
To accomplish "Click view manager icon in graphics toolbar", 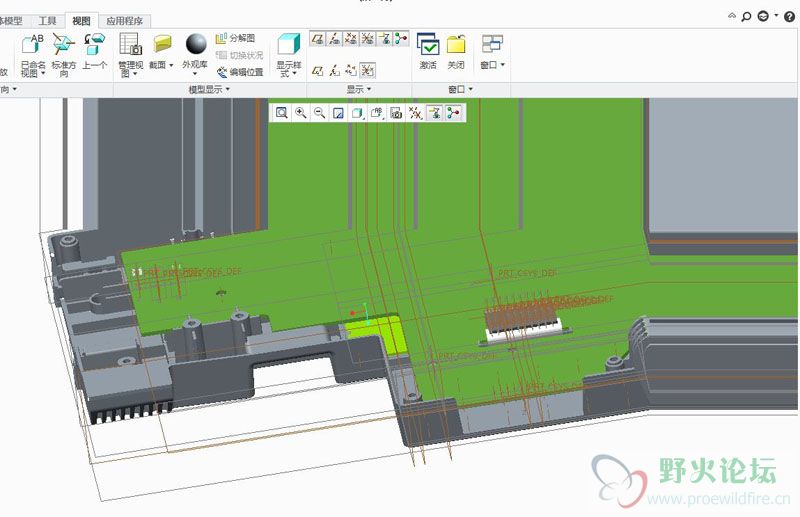I will [396, 113].
